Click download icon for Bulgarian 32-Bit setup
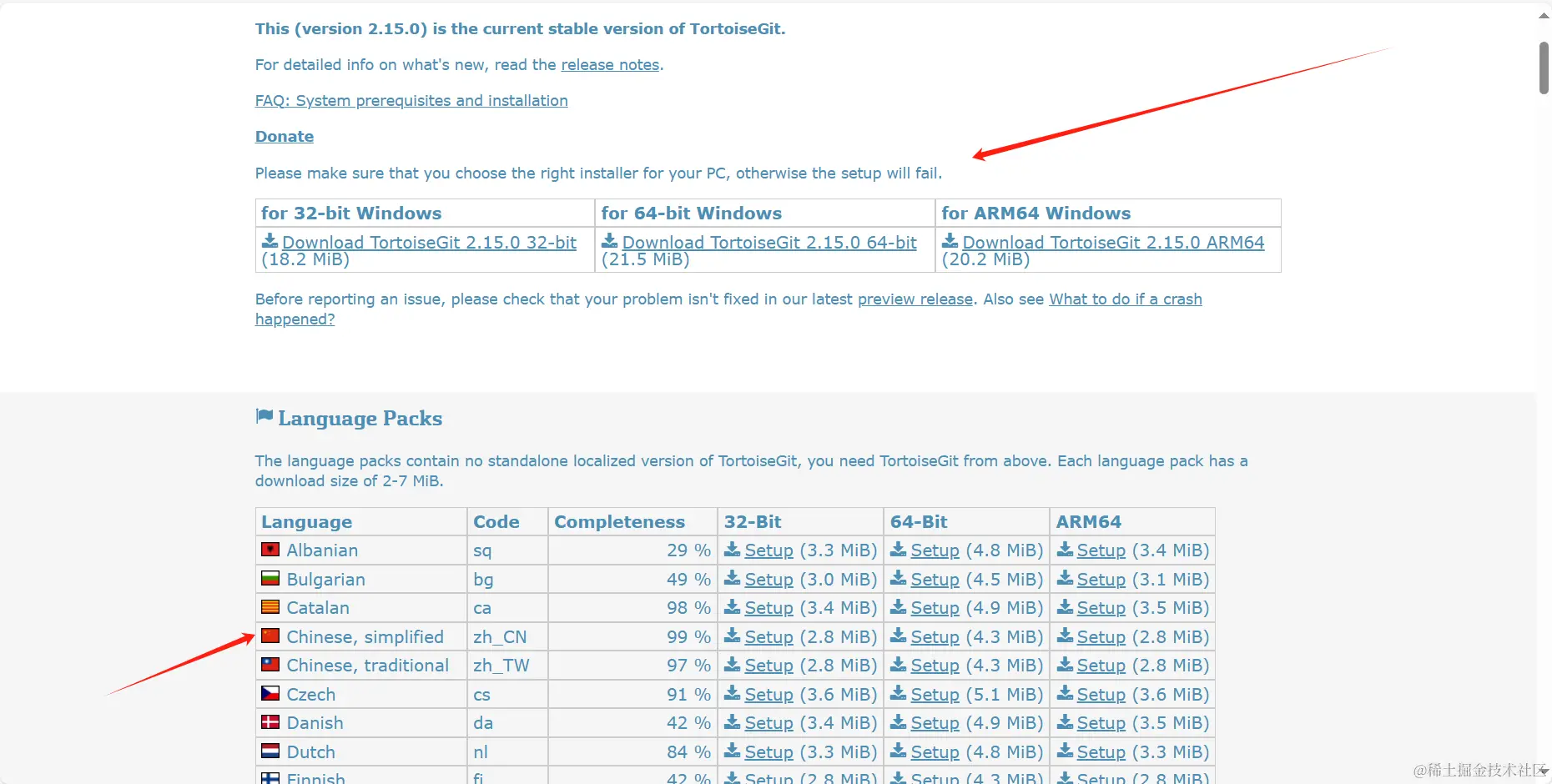Screen dimensions: 1552x784 tap(732, 578)
